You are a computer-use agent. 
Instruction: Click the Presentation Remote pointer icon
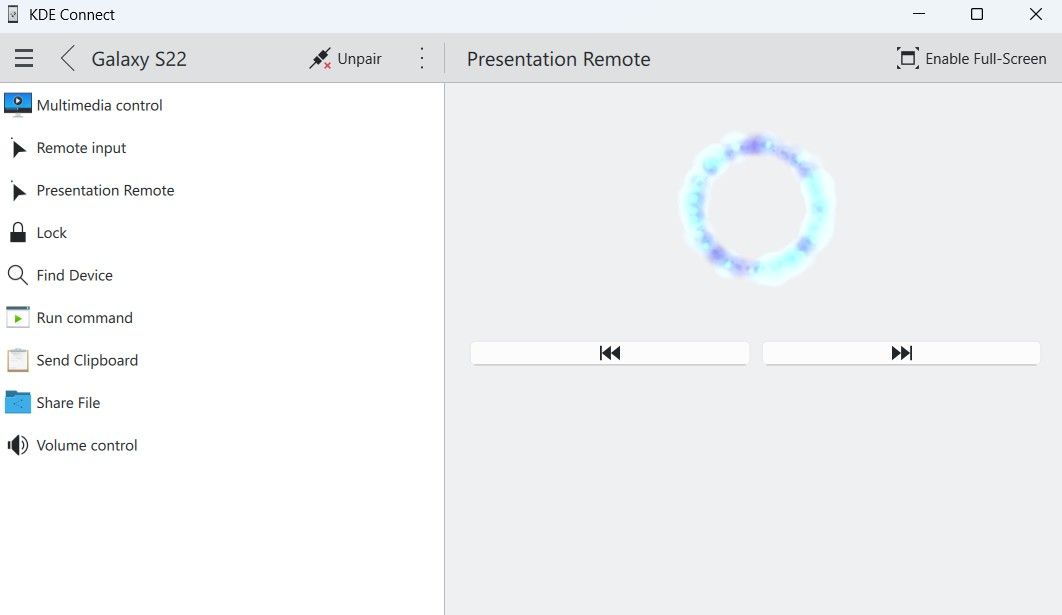click(x=18, y=190)
